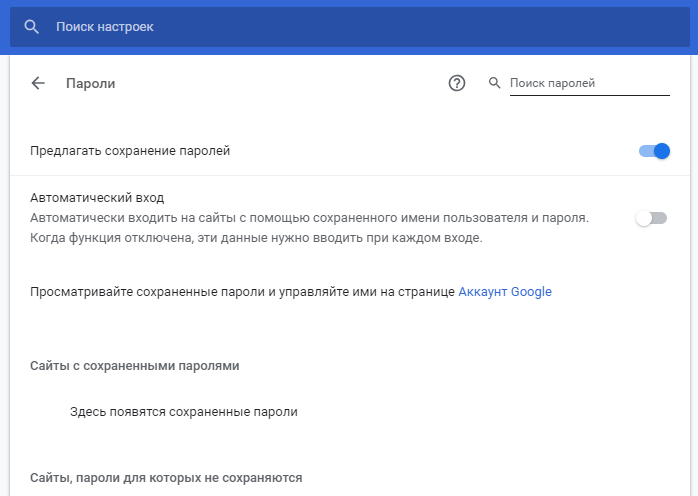Click the Автоматически входить на сайты description line
698x496 pixels.
309,218
